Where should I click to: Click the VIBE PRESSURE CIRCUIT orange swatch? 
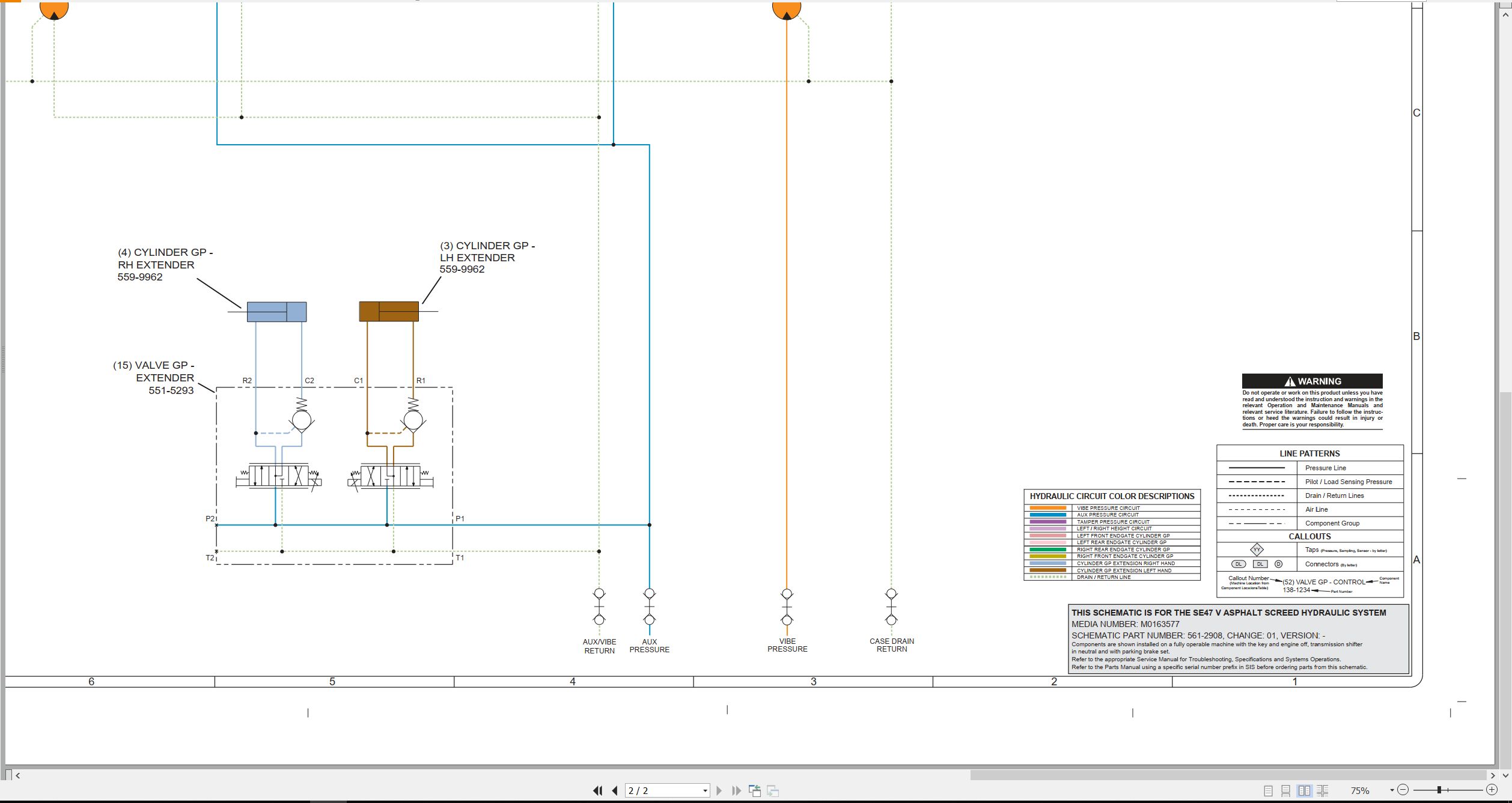pyautogui.click(x=1048, y=508)
